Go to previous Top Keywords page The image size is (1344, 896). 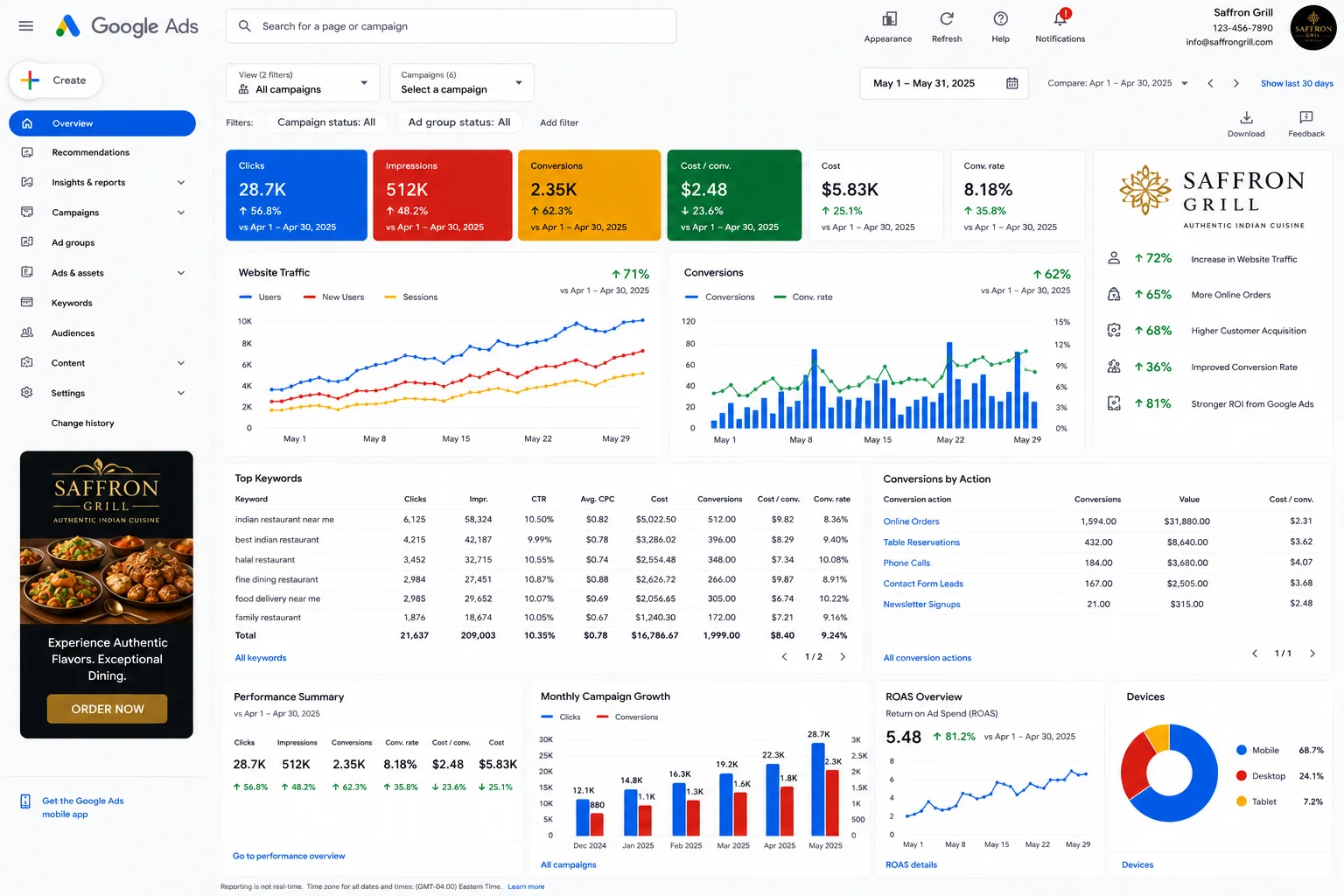coord(784,656)
